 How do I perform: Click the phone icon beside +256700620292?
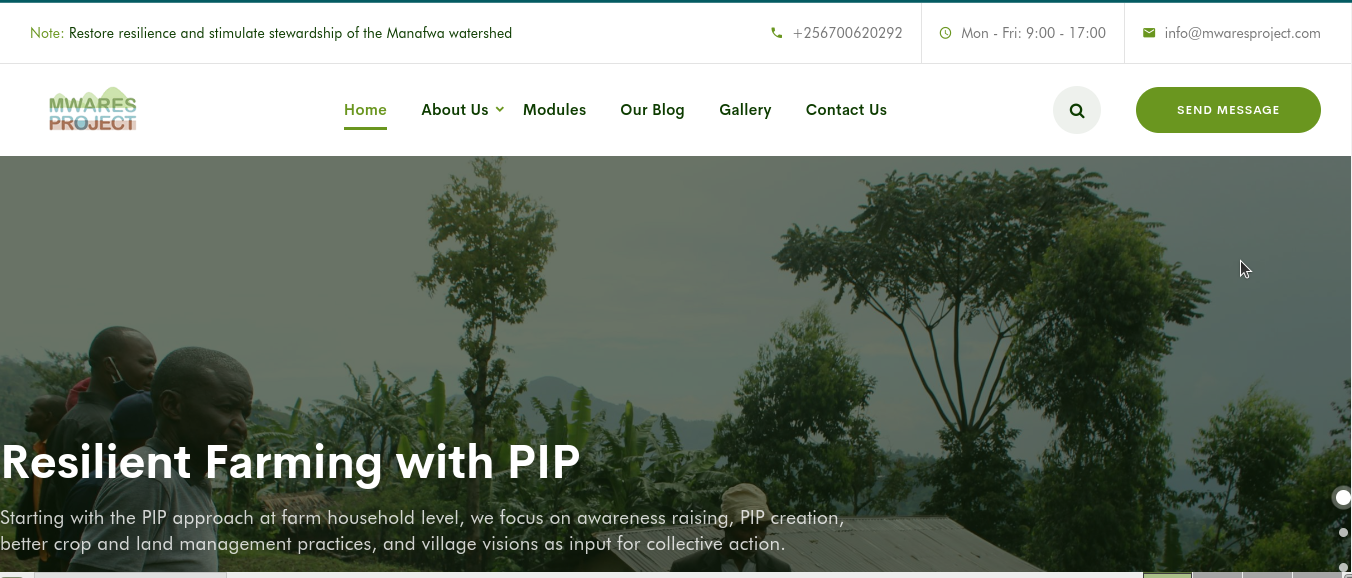click(777, 33)
